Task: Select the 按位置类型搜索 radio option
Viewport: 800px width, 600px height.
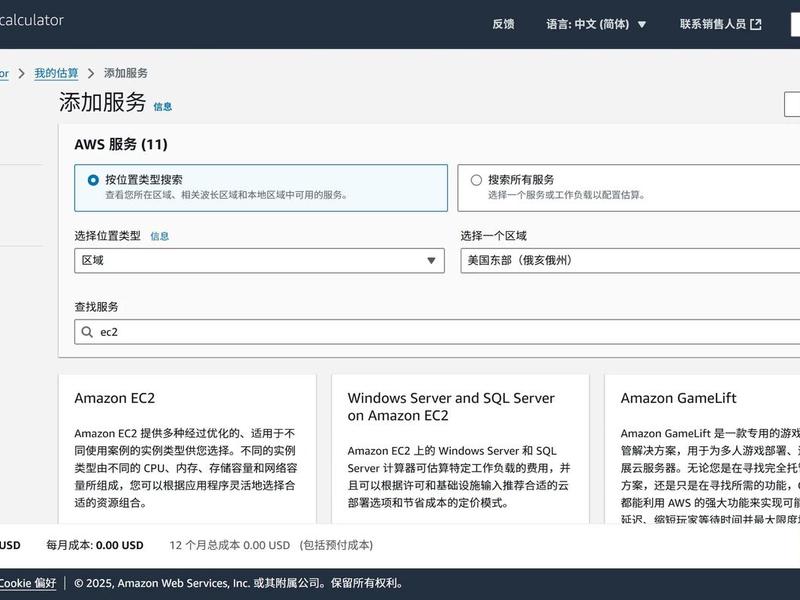Action: [93, 180]
